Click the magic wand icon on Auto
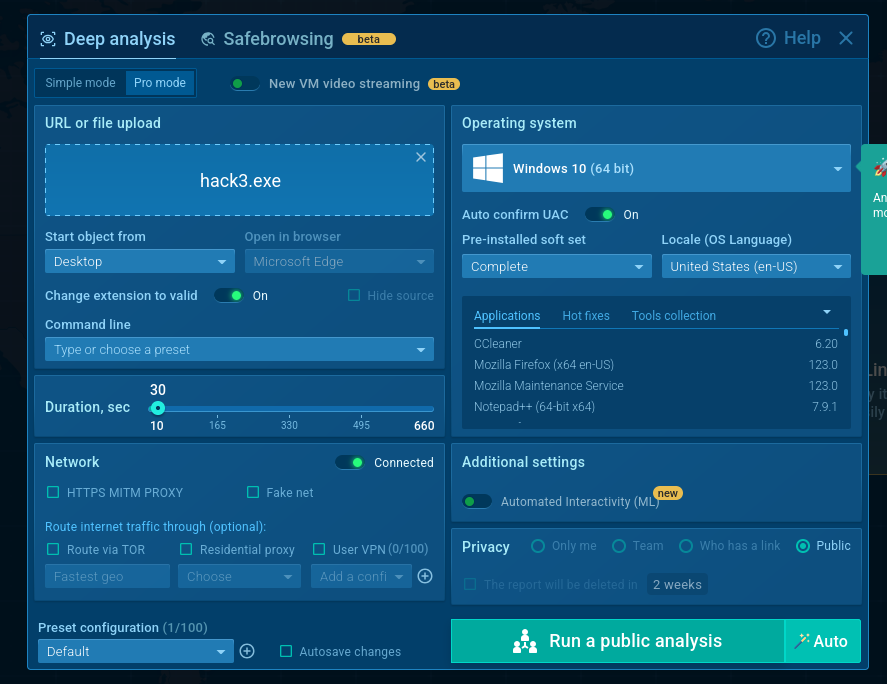 [802, 641]
